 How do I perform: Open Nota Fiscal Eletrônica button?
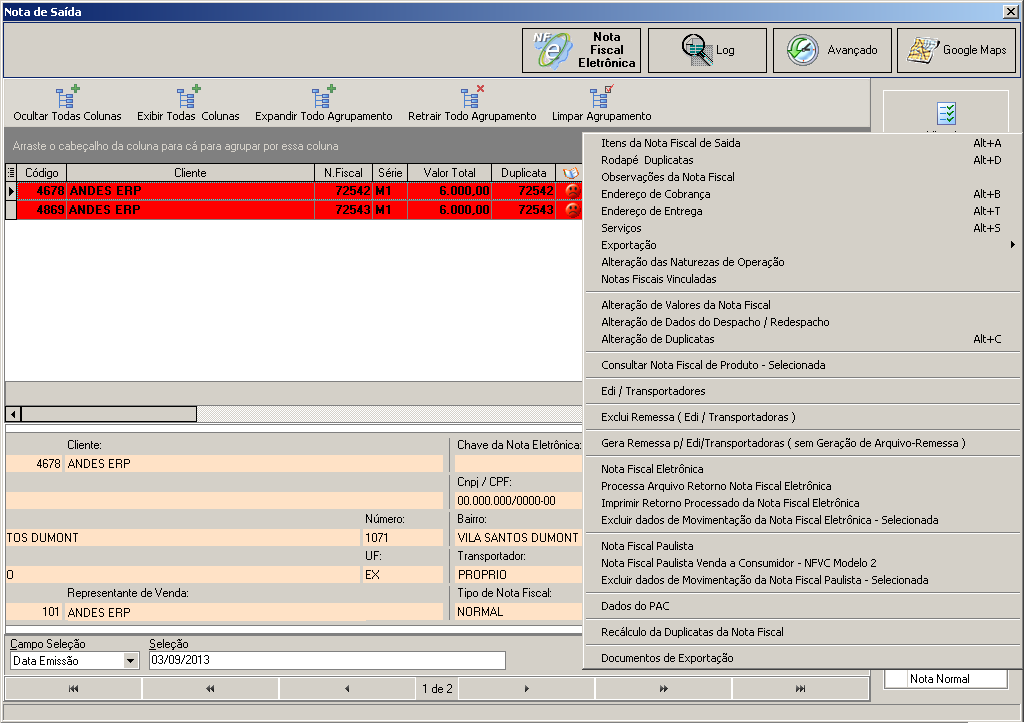click(581, 50)
